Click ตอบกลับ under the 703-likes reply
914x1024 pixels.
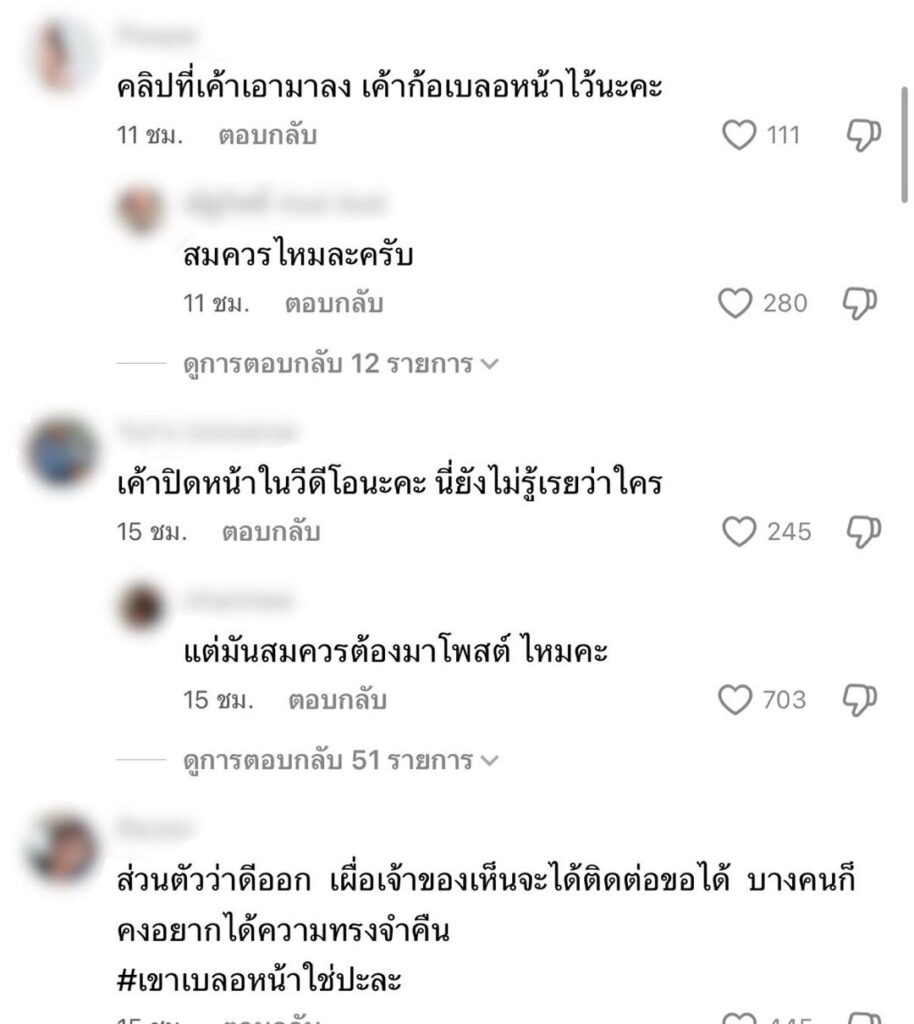point(338,700)
